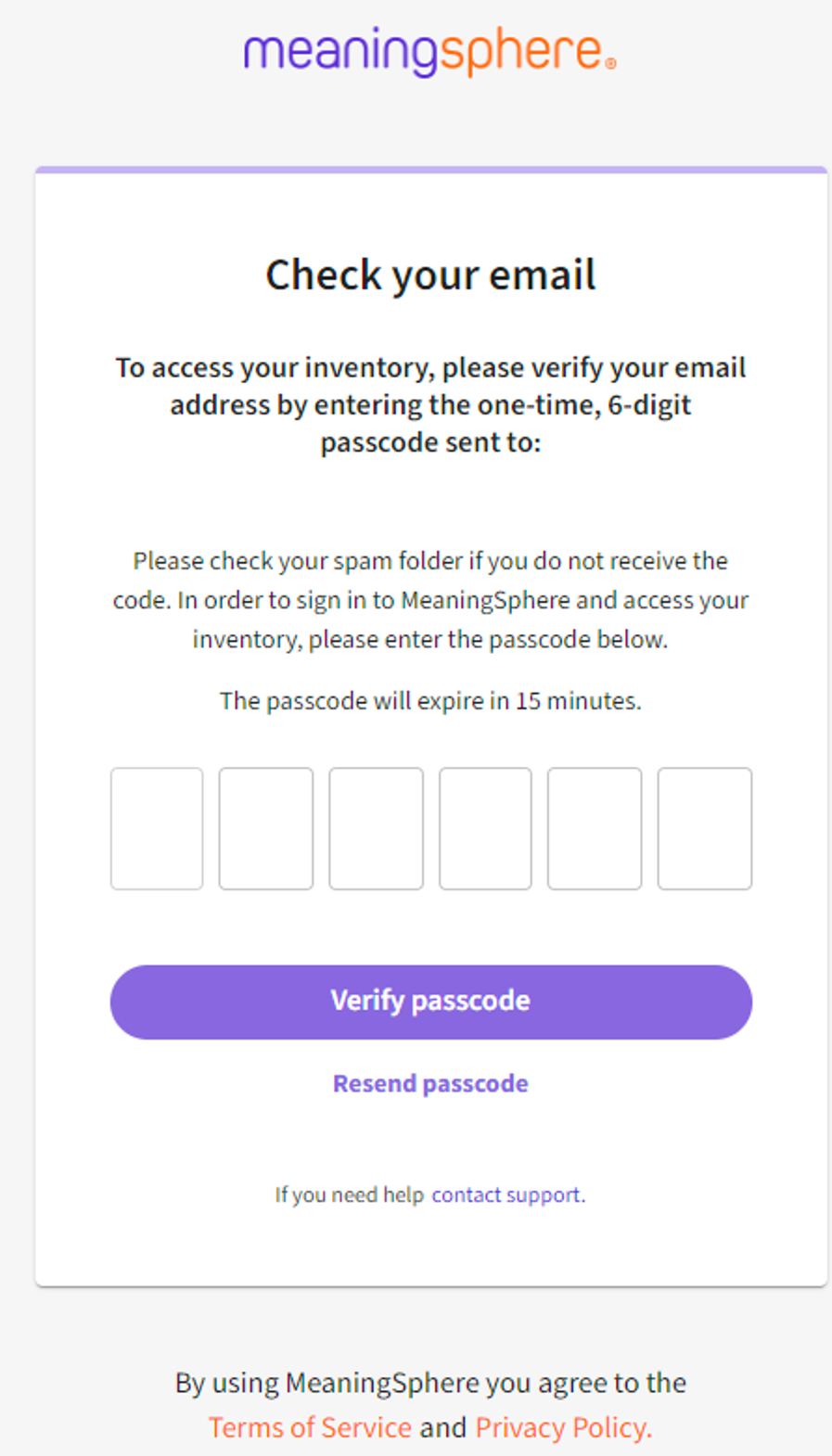Open the contact support link
Image resolution: width=832 pixels, height=1456 pixels.
[x=506, y=1194]
